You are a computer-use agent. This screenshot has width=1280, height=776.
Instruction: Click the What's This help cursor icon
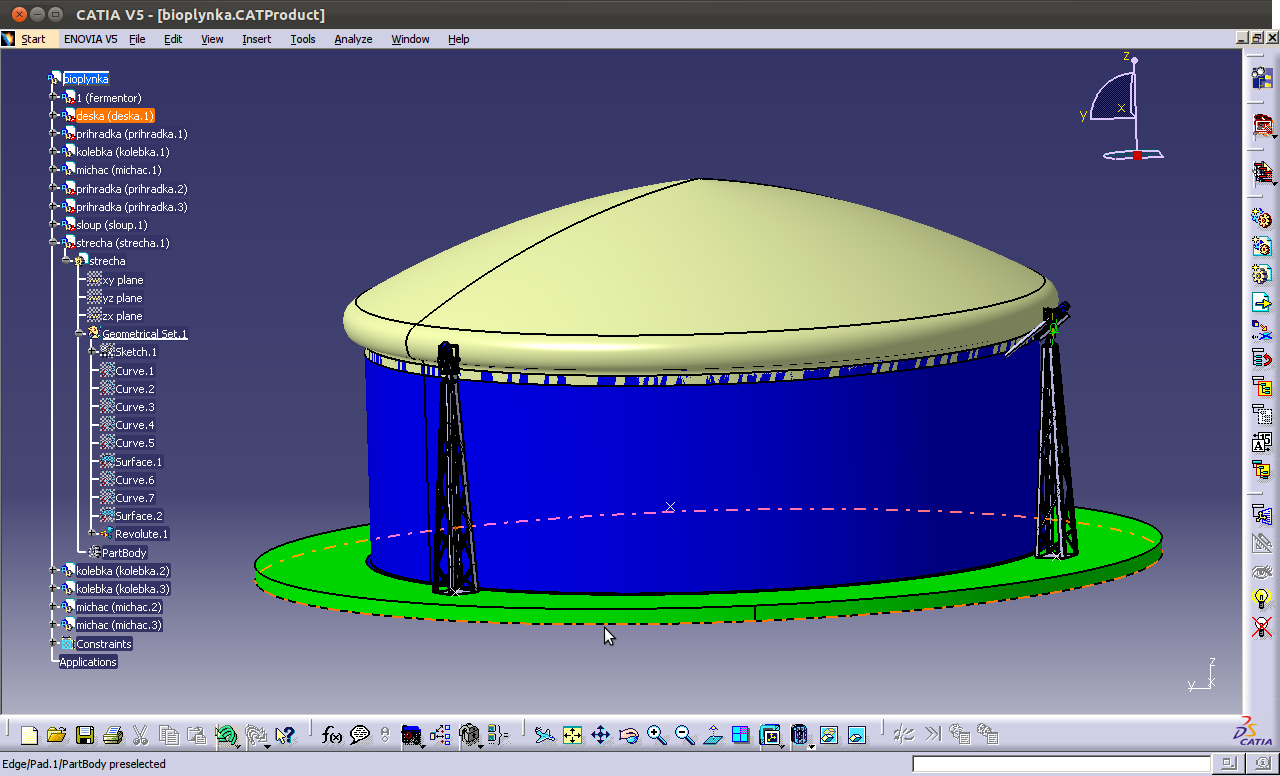tap(285, 736)
